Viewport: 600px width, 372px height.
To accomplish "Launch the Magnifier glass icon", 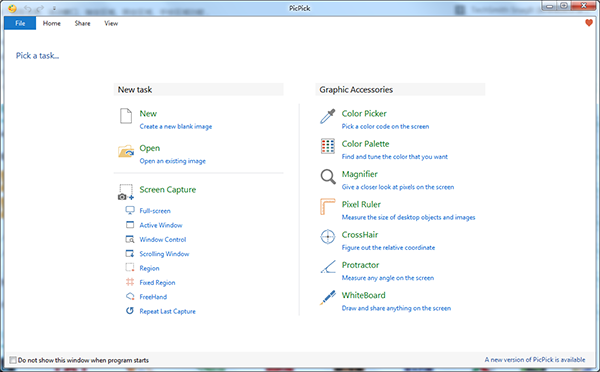I will pos(328,176).
